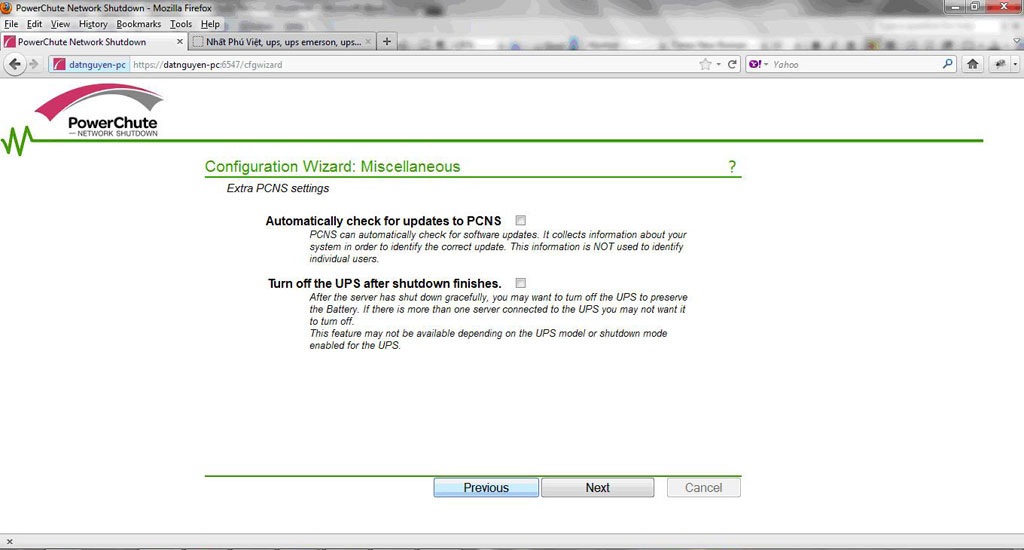Screen dimensions: 1024x550
Task: Click the Cancel button
Action: click(703, 487)
